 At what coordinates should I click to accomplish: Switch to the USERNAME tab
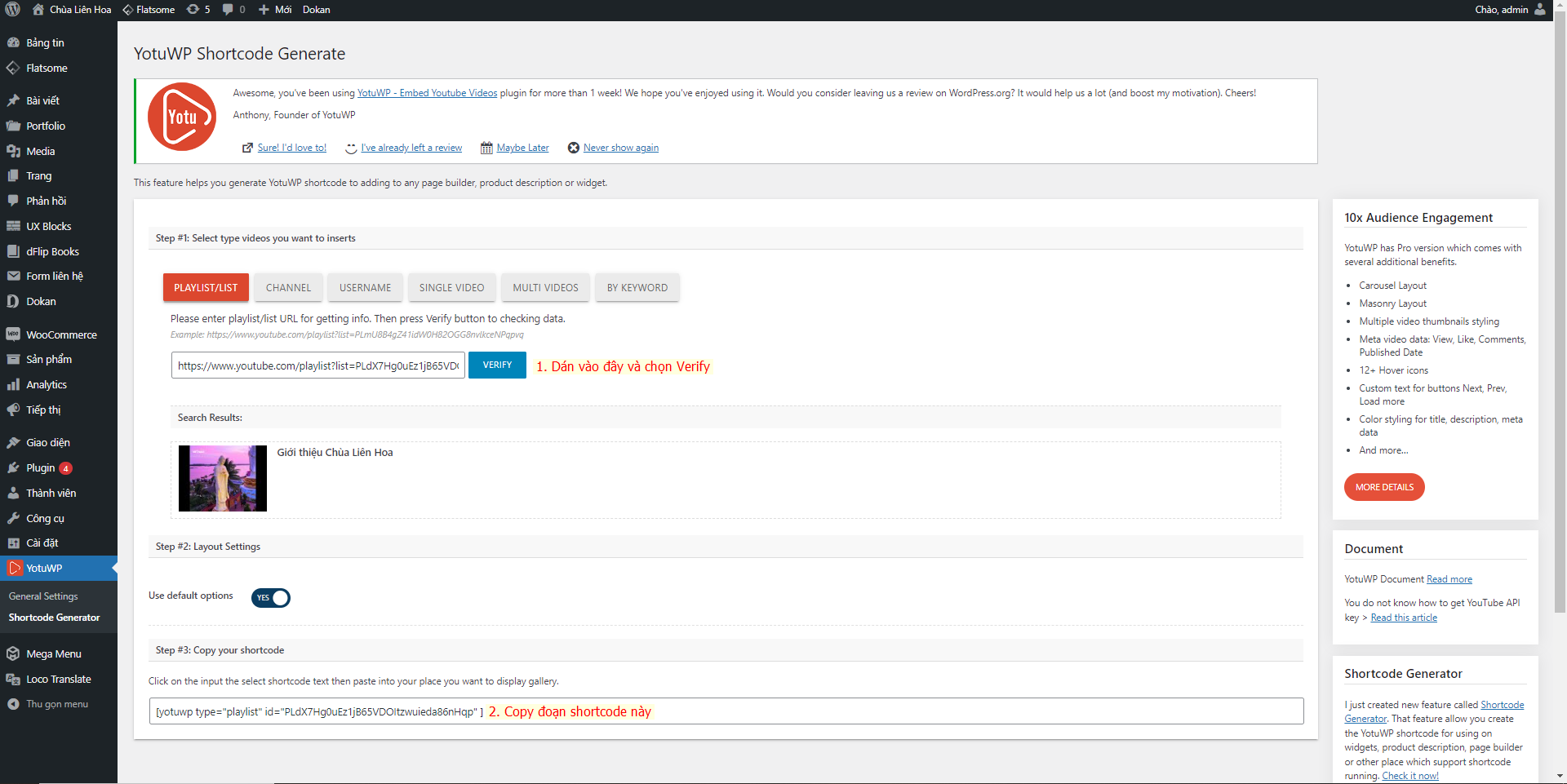[365, 287]
